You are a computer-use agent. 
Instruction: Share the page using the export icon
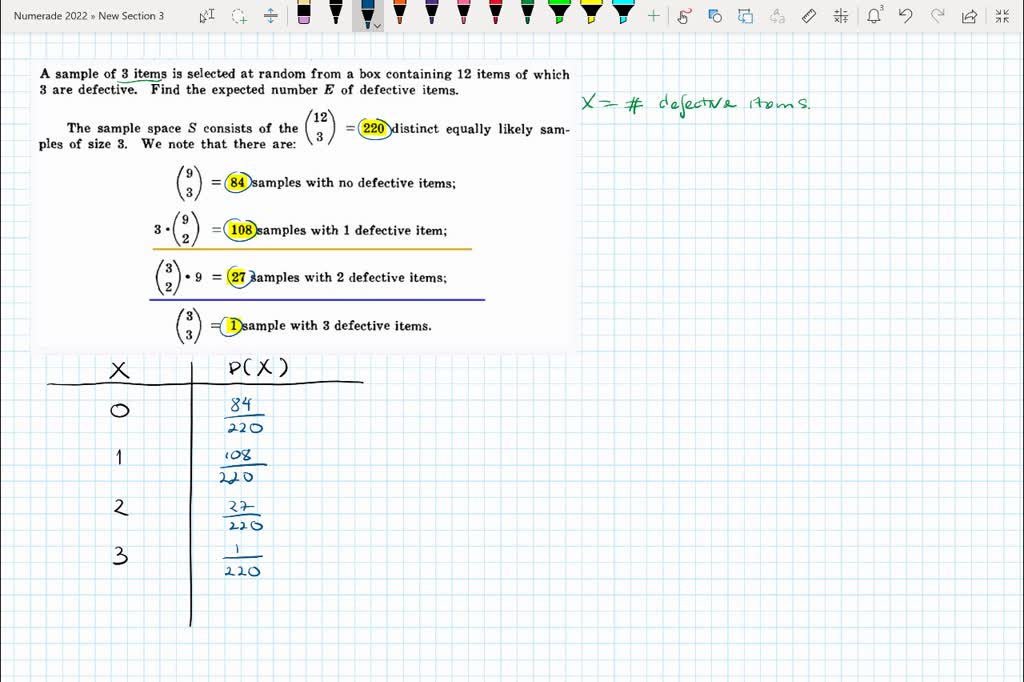tap(968, 15)
